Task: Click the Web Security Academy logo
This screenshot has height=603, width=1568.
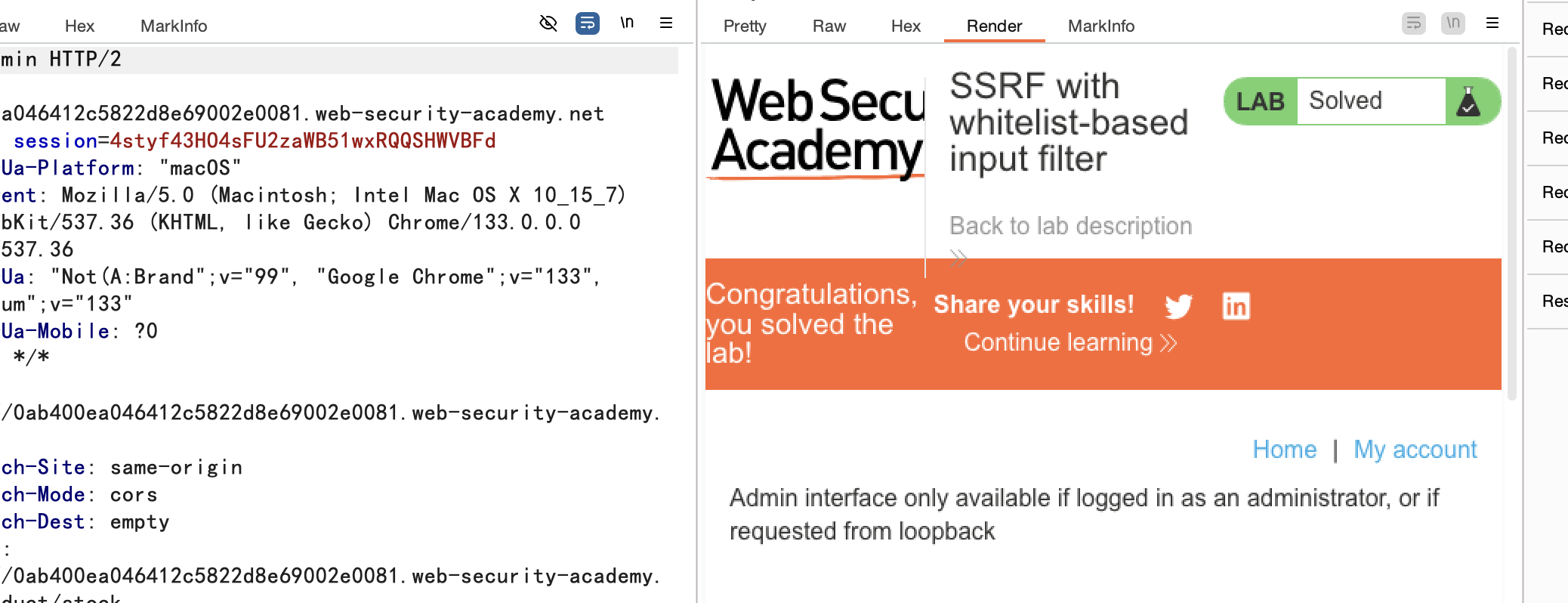Action: [817, 127]
